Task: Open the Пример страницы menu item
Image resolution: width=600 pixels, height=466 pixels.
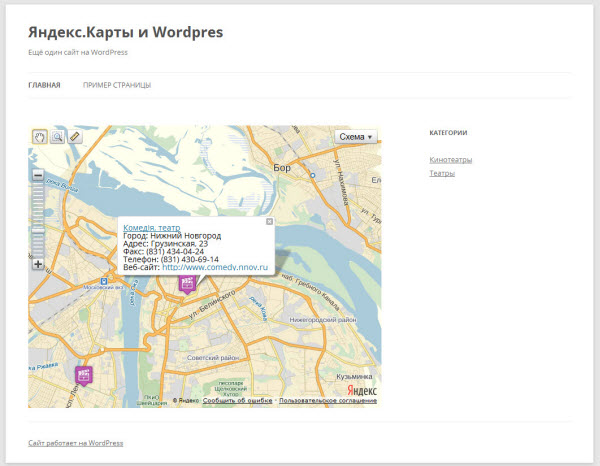Action: coord(117,85)
